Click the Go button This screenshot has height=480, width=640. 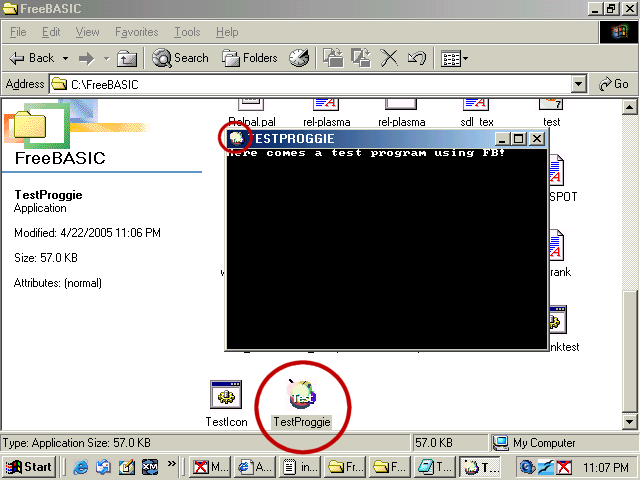614,84
